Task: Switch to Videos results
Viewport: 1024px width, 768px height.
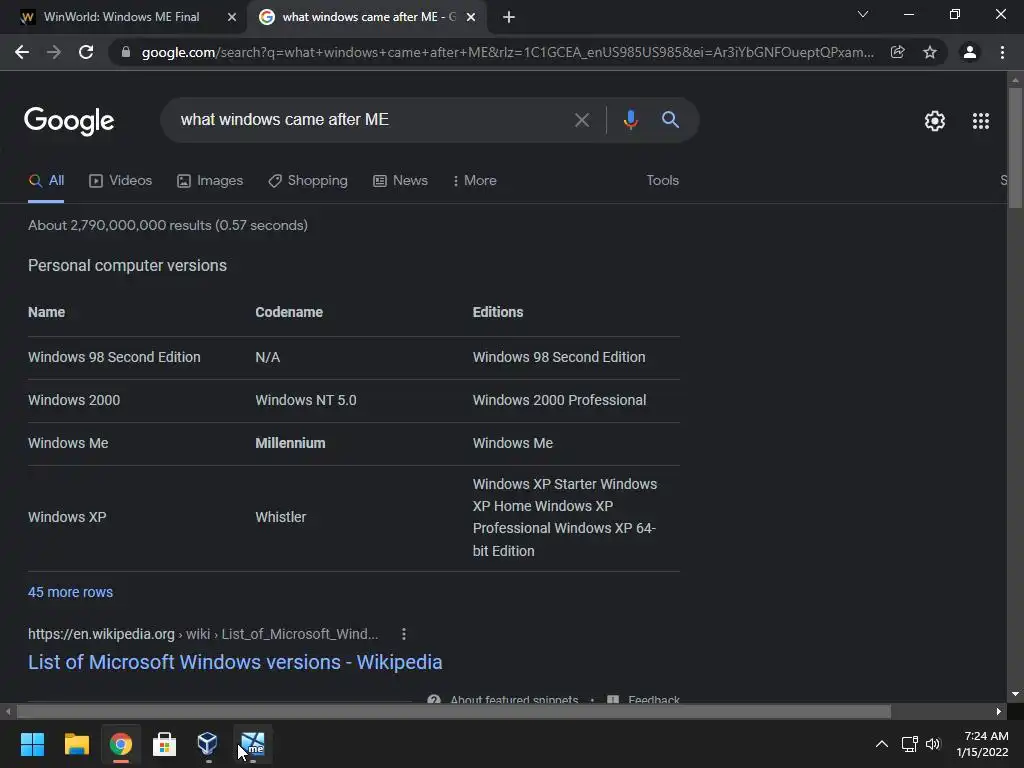Action: pyautogui.click(x=121, y=181)
